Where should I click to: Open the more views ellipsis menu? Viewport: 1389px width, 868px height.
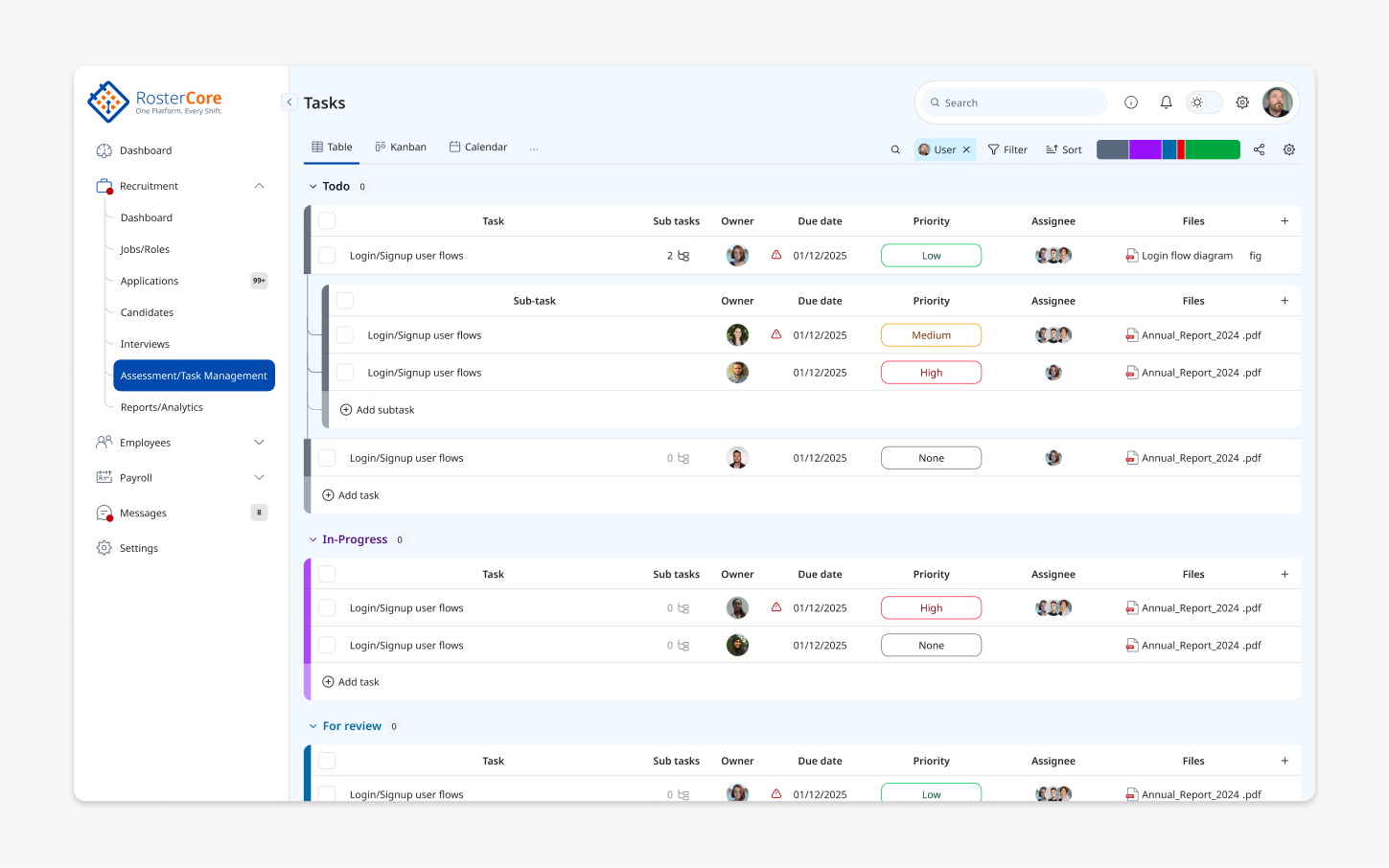pyautogui.click(x=534, y=148)
